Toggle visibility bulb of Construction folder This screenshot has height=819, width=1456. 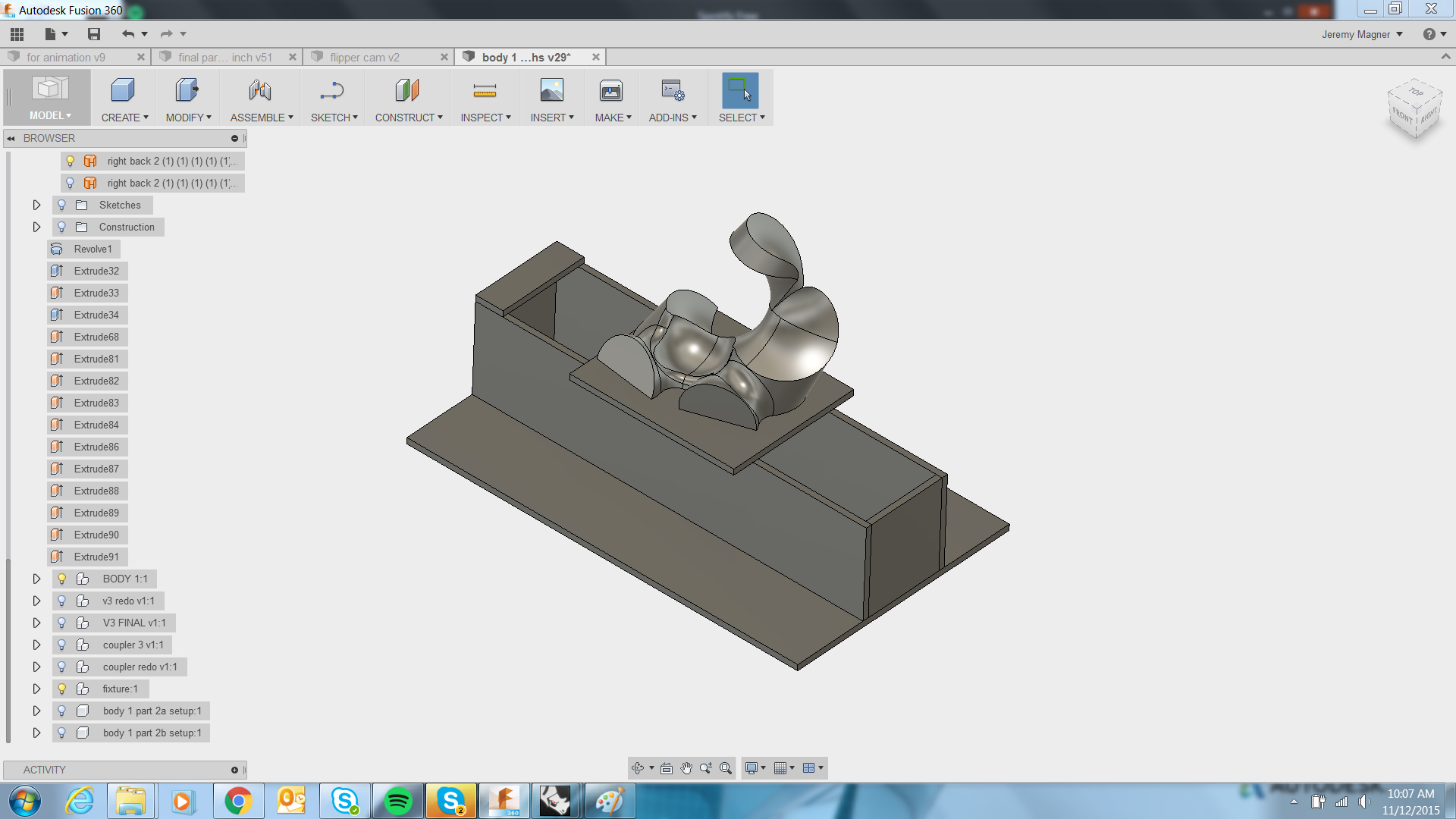(x=62, y=227)
